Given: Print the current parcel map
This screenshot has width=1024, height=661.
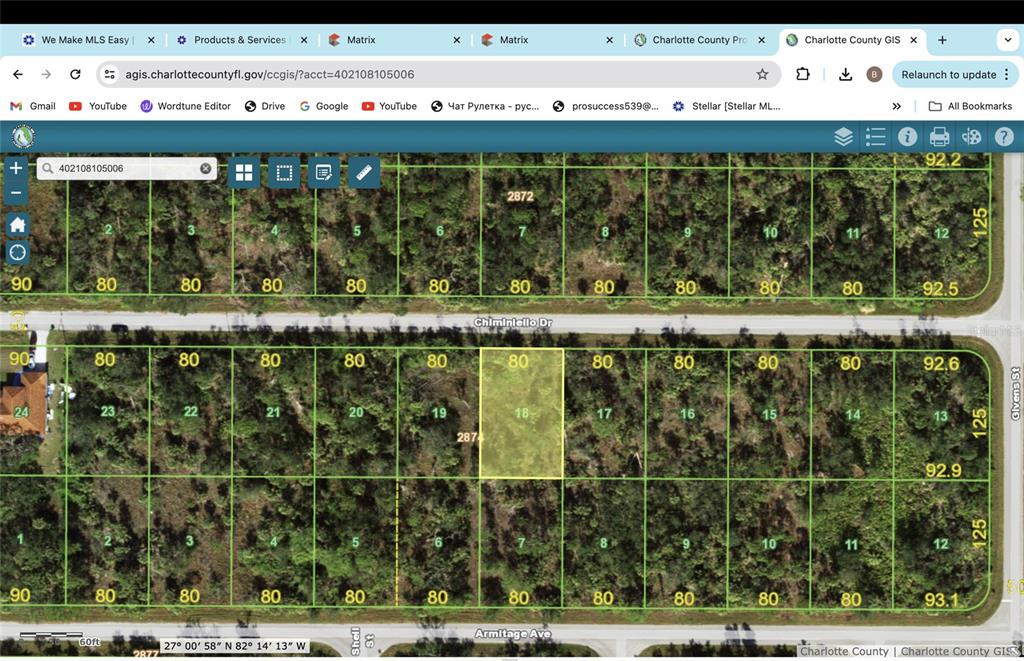Looking at the screenshot, I should (939, 137).
